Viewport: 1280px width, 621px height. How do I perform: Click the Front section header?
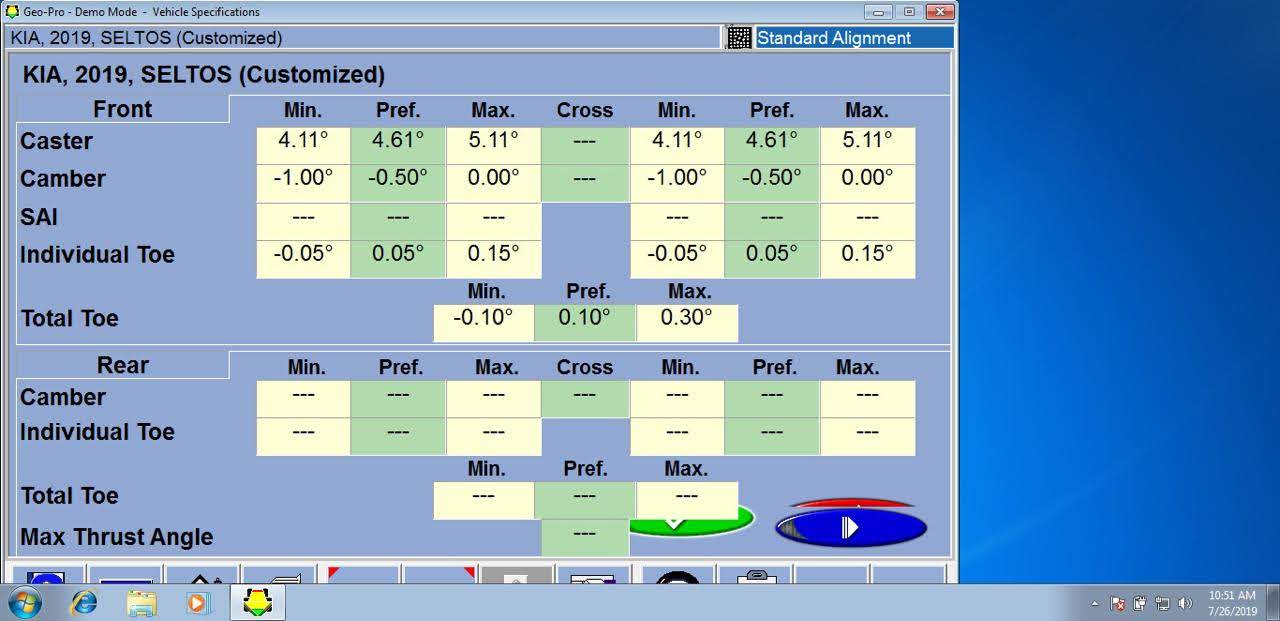pos(122,109)
